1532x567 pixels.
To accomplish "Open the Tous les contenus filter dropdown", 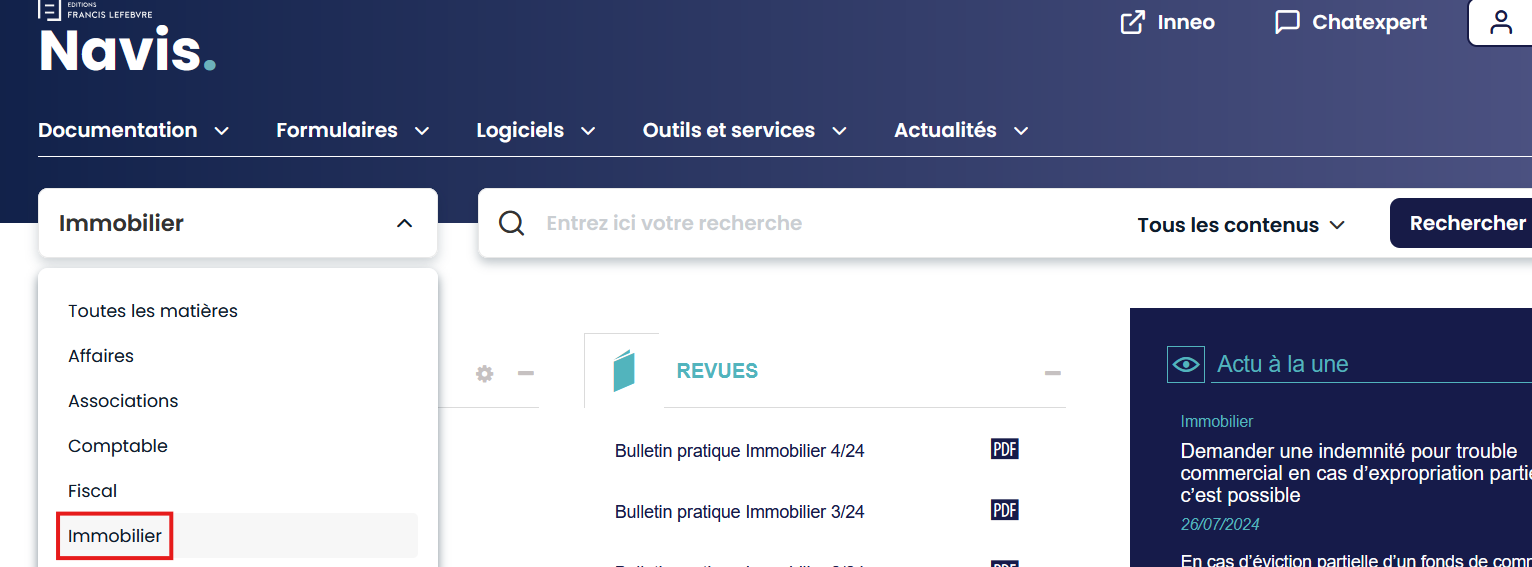I will point(1241,225).
